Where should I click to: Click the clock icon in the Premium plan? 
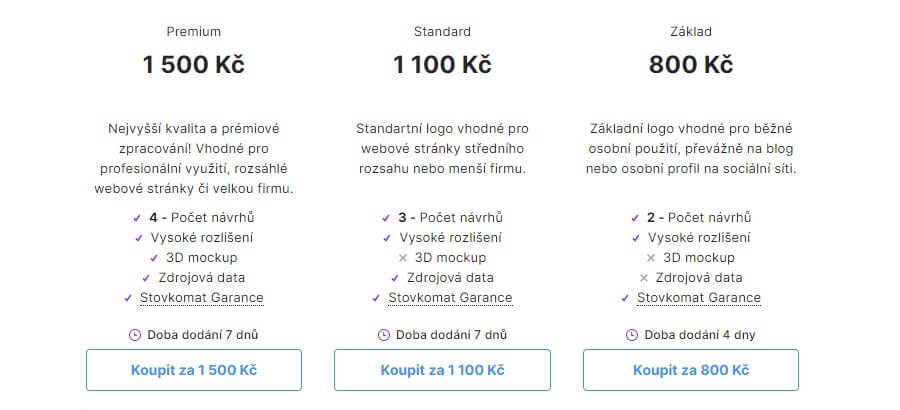[135, 335]
